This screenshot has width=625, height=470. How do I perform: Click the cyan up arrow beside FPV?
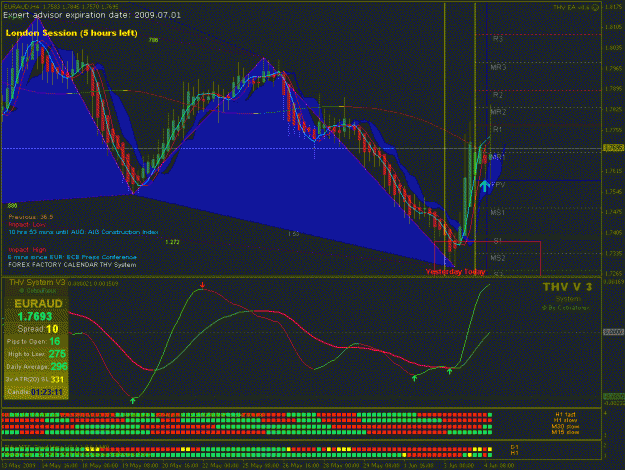pos(484,186)
